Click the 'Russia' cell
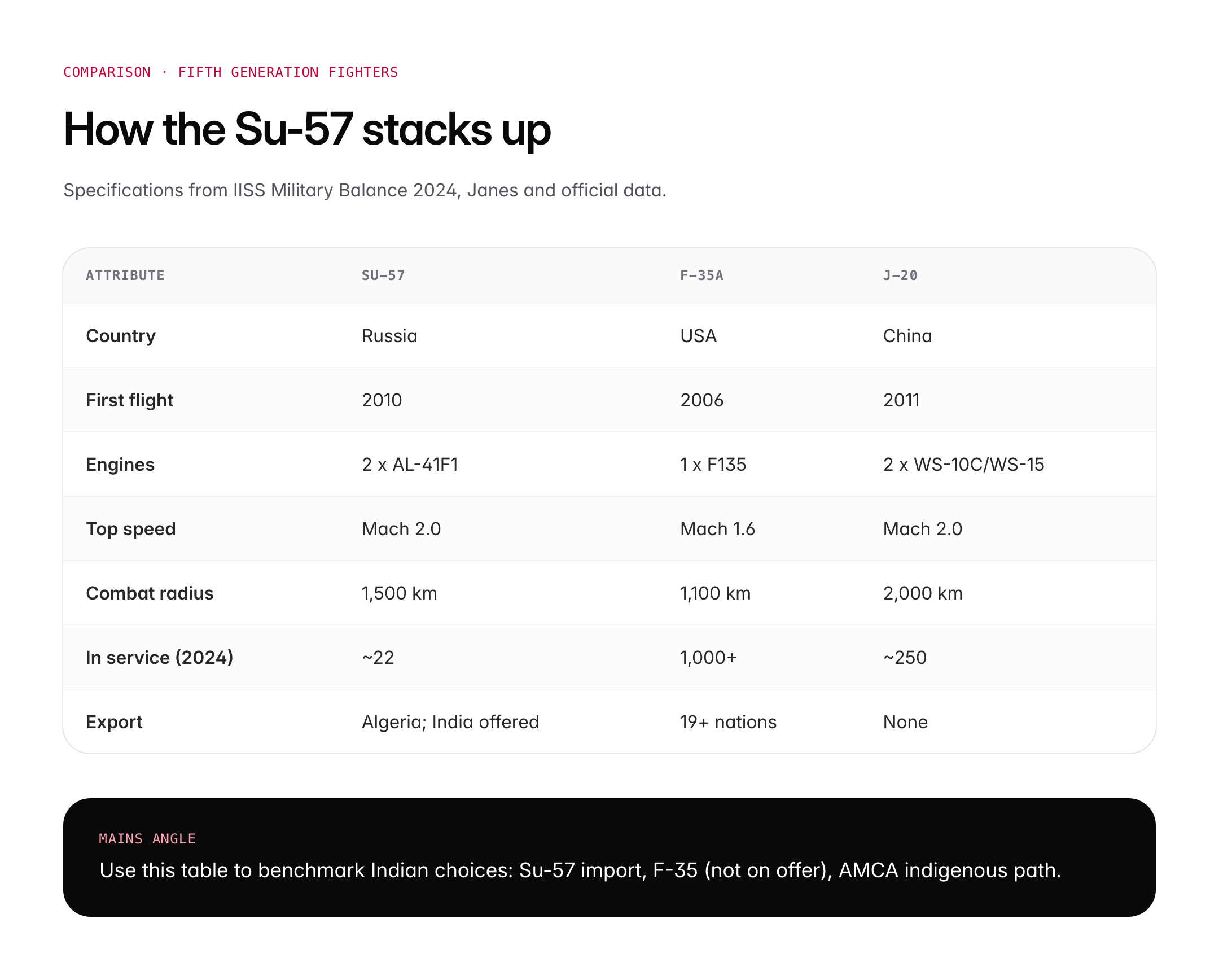 (x=389, y=336)
